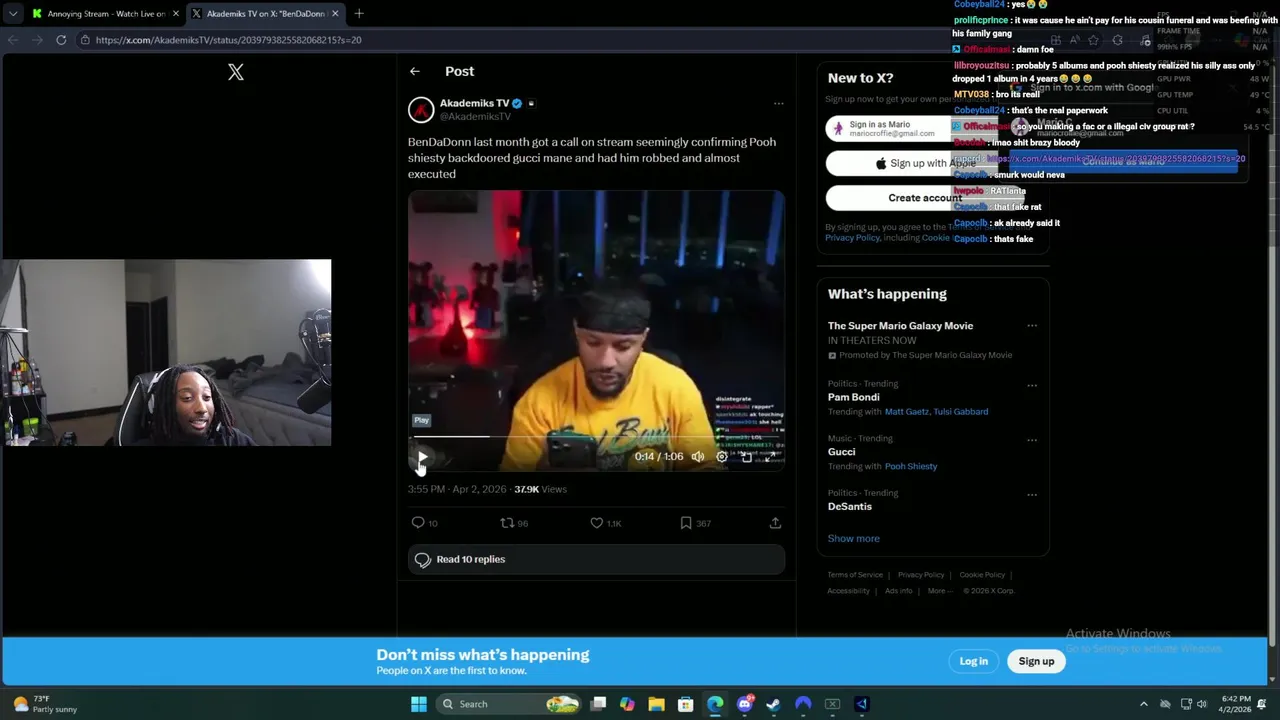
Task: Open Microsoft Edge from the taskbar
Action: [x=715, y=704]
